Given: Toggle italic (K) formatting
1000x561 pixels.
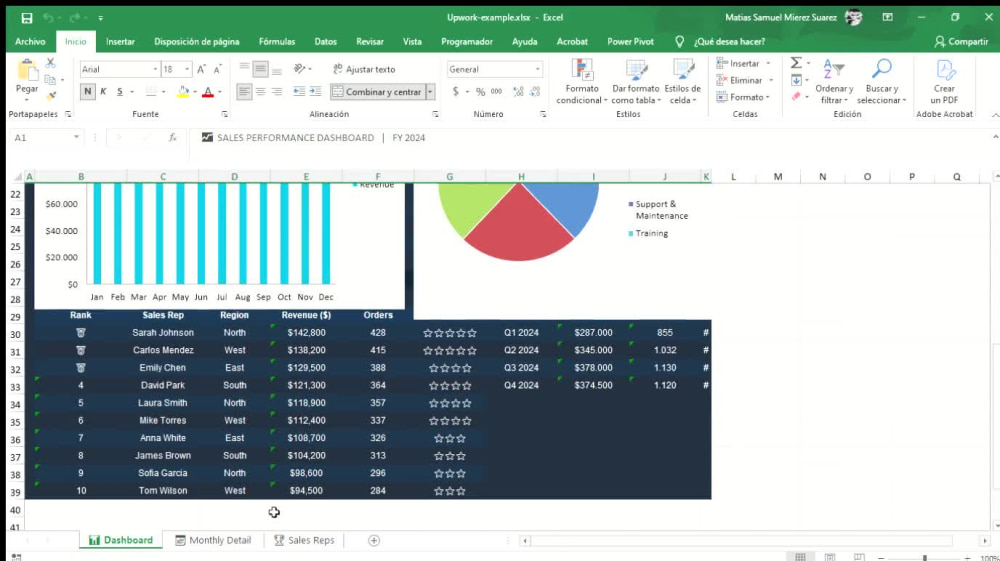Looking at the screenshot, I should click(x=103, y=92).
